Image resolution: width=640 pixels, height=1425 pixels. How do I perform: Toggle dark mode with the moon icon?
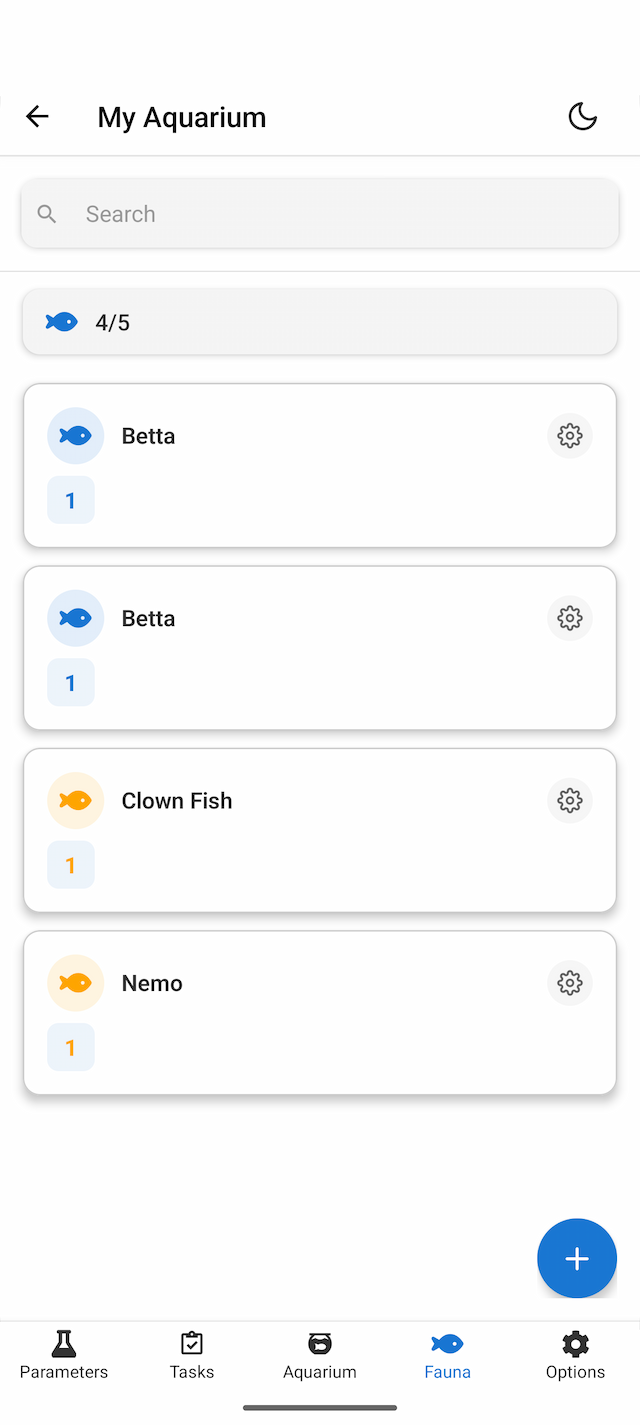click(583, 116)
